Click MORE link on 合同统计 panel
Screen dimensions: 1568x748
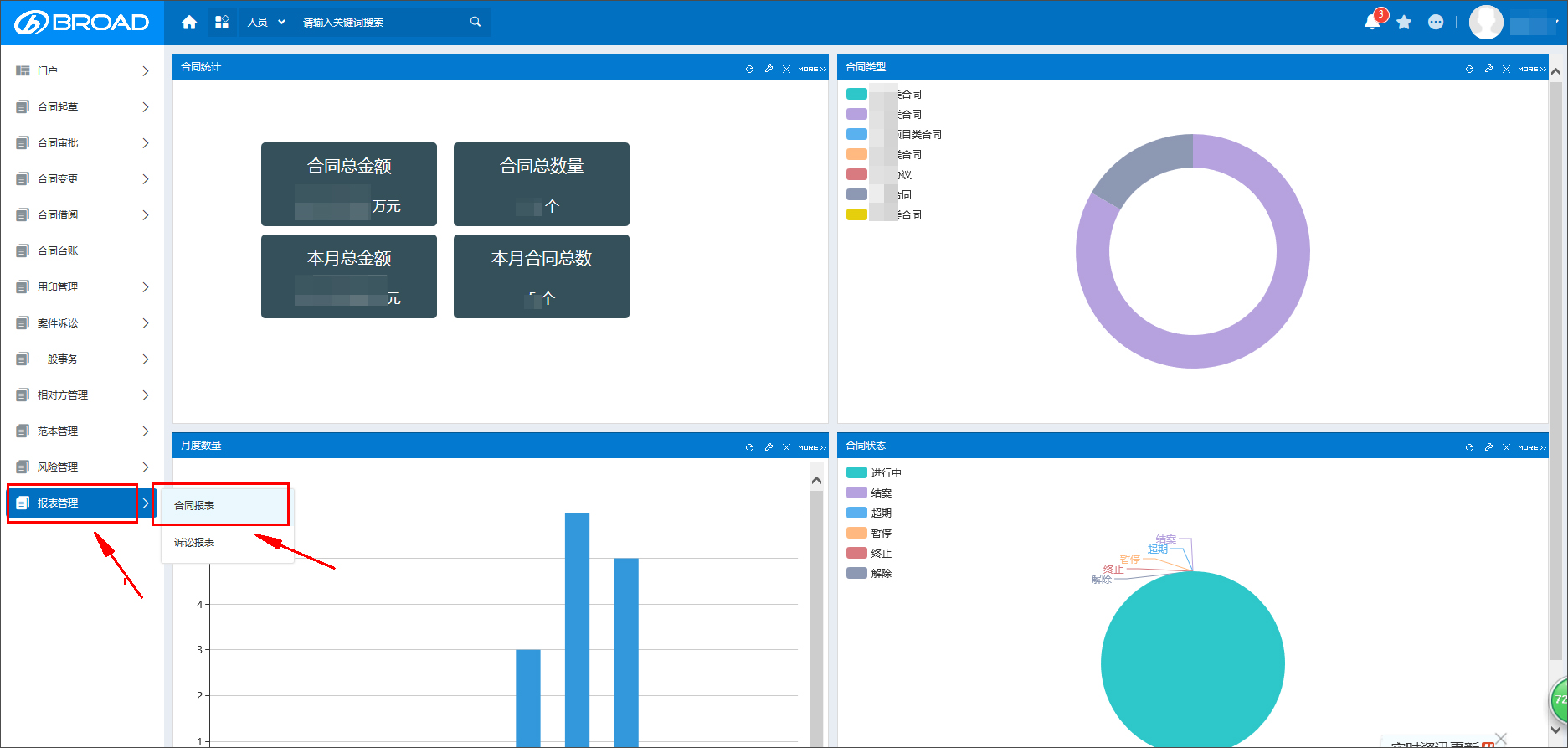click(812, 69)
